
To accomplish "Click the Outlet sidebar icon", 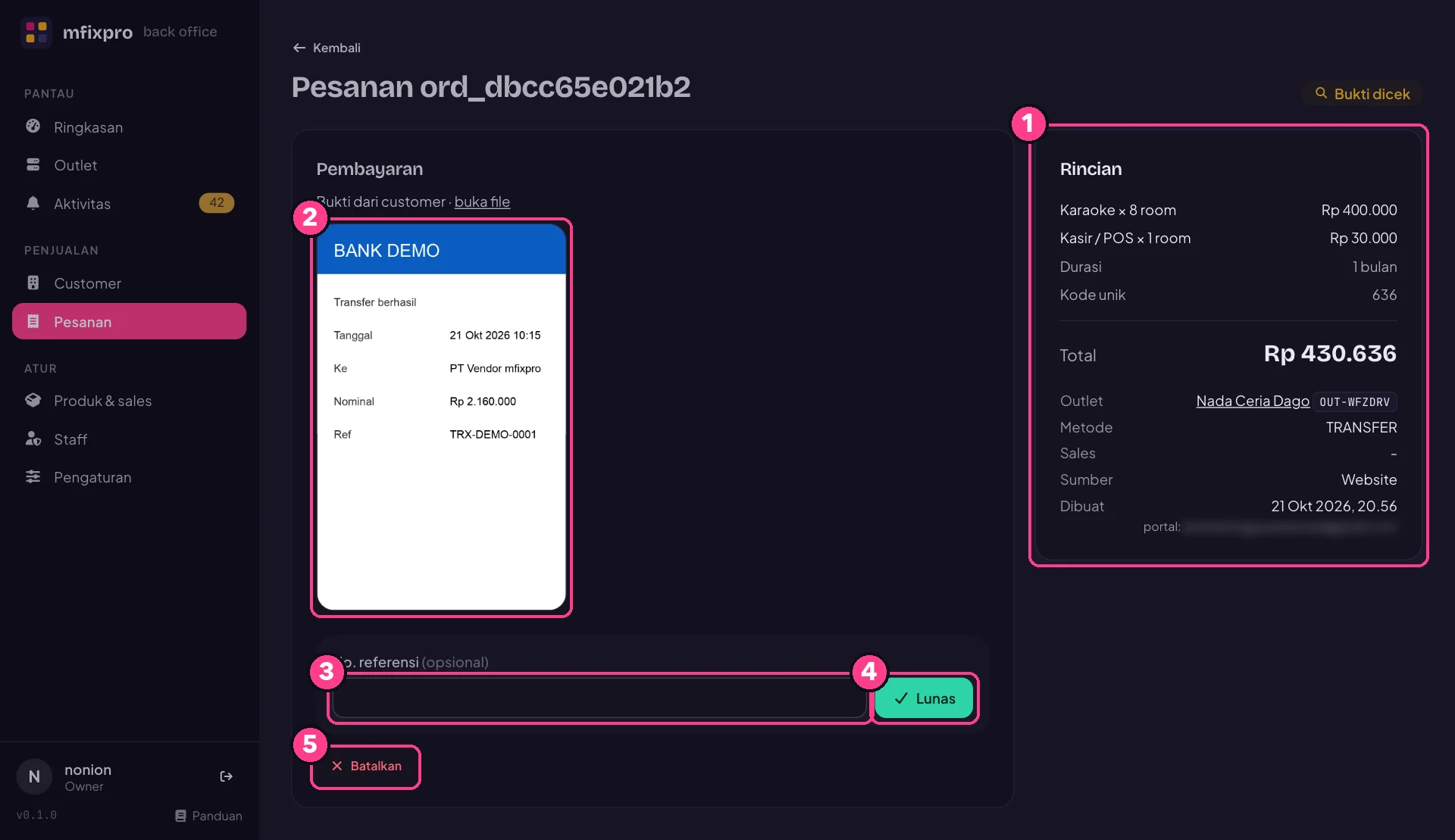I will click(x=33, y=164).
